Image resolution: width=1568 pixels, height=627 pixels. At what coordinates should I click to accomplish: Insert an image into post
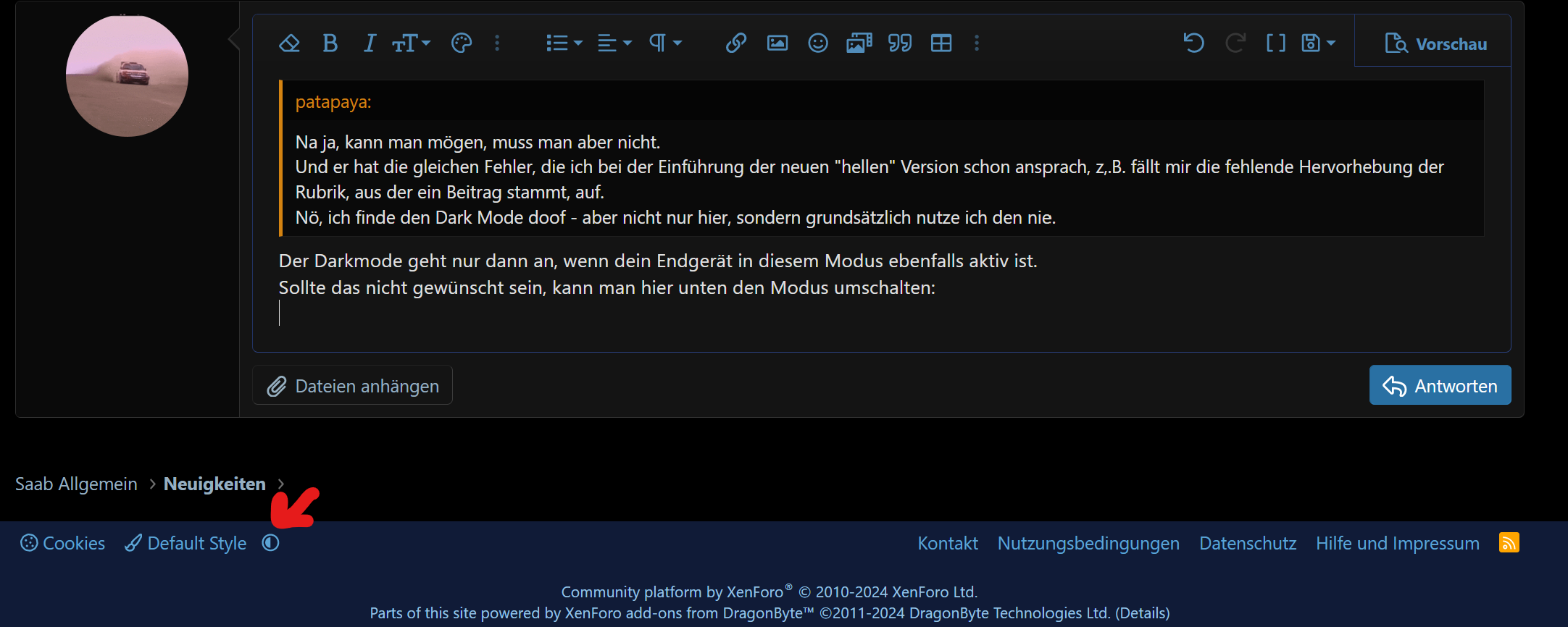[777, 43]
